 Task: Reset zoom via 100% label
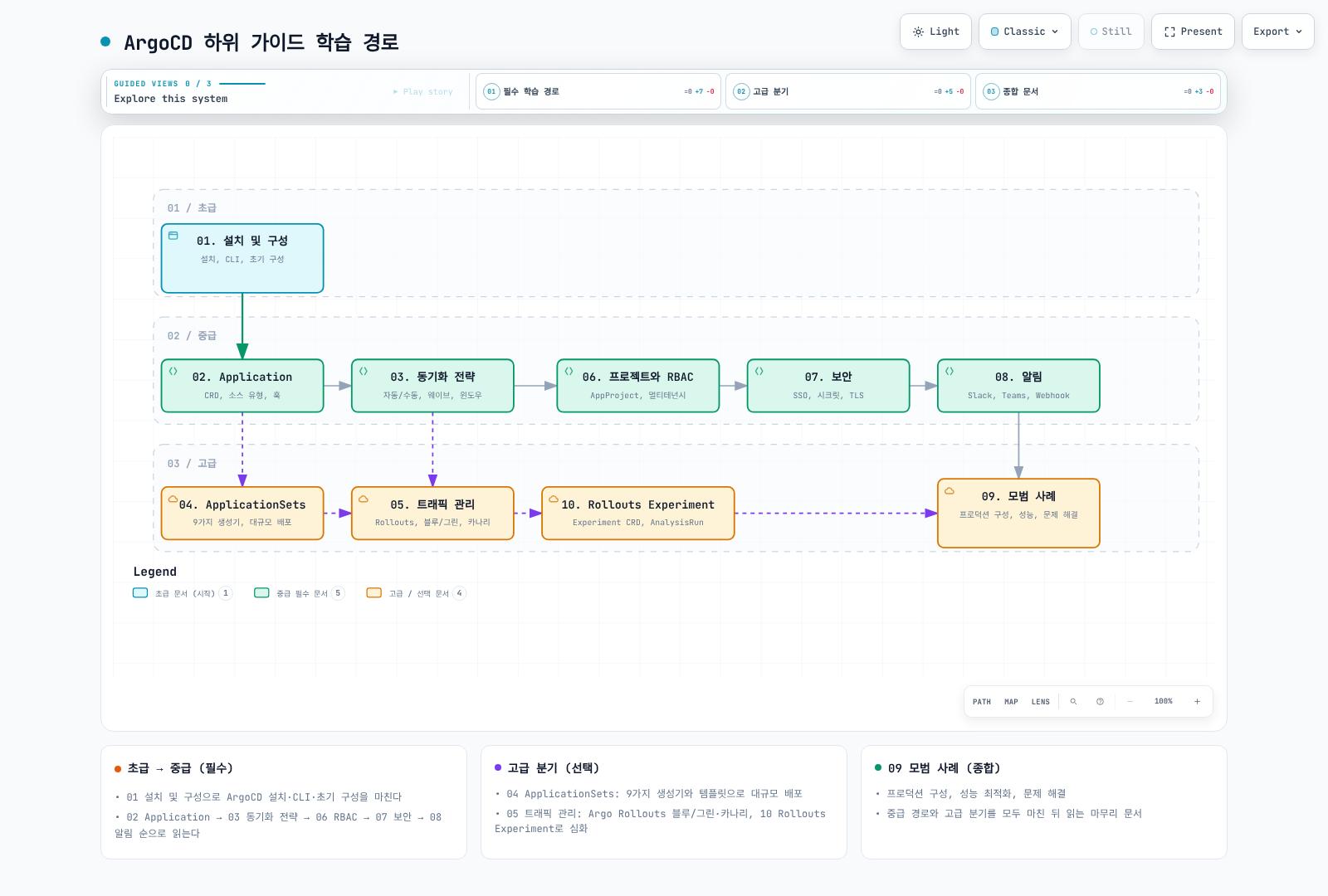[x=1164, y=702]
